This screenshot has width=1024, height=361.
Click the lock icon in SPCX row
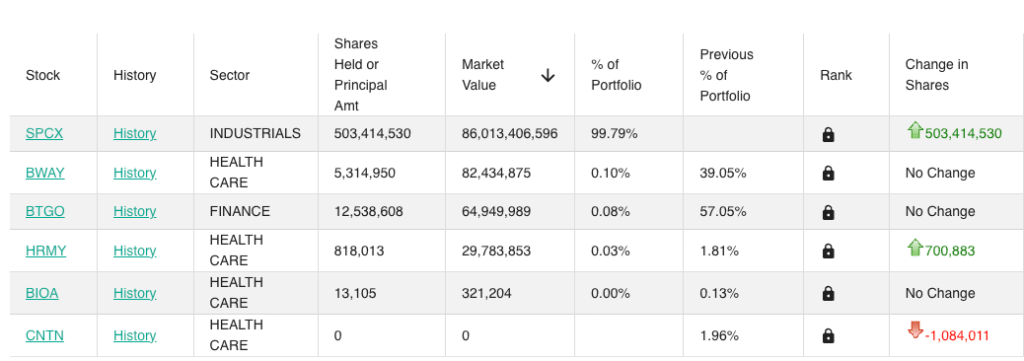pos(828,134)
